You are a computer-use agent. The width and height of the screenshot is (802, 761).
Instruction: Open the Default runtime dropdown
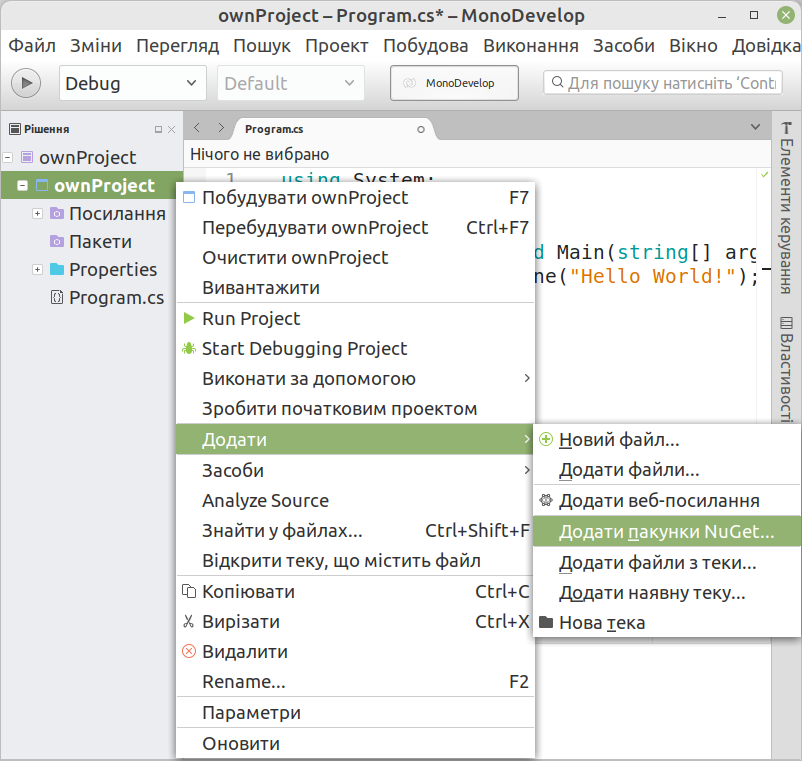pos(291,83)
